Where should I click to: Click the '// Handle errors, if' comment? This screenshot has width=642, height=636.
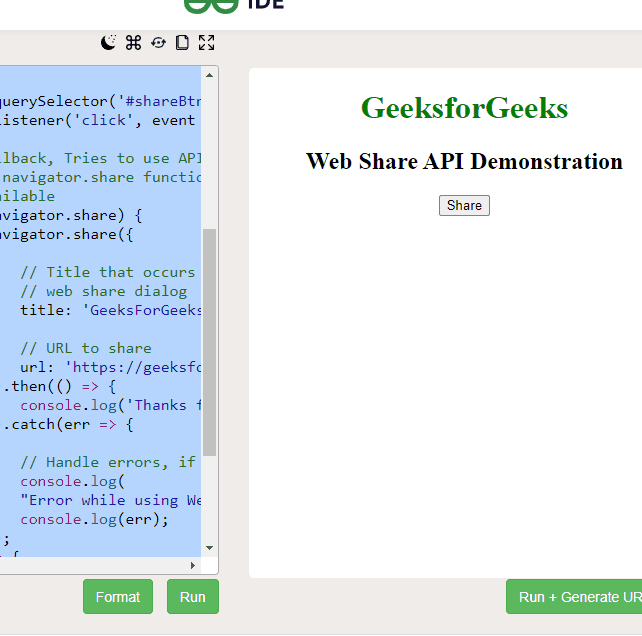coord(108,462)
